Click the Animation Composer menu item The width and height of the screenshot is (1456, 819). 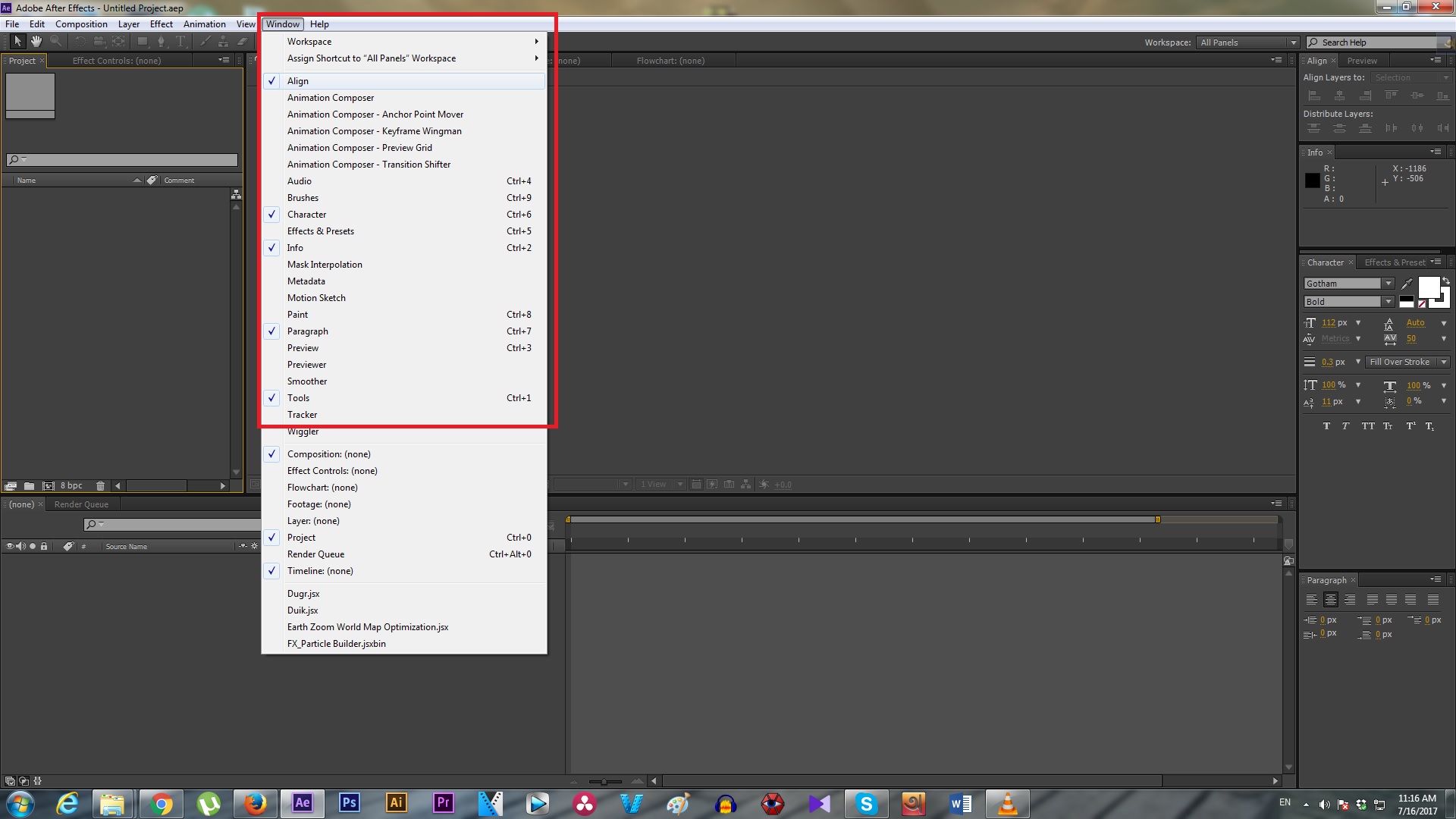330,97
